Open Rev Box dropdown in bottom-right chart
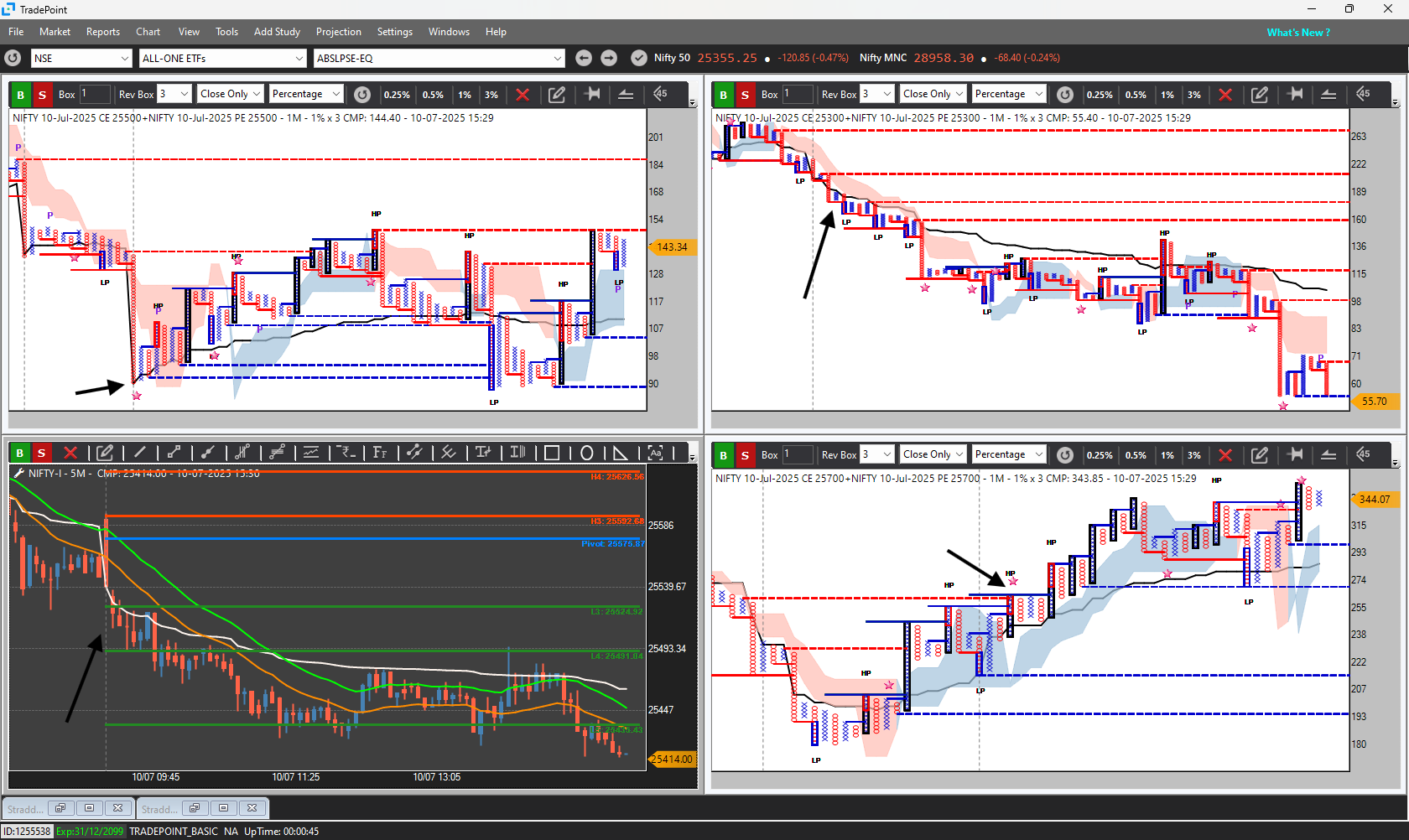Screen dimensions: 1409x840 tap(877, 454)
